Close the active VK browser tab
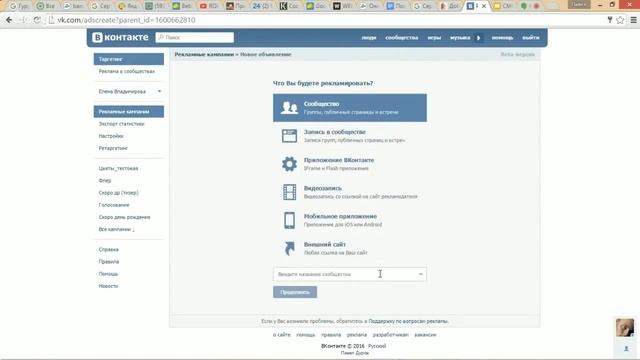Viewport: 640px width, 360px height. [x=484, y=6]
